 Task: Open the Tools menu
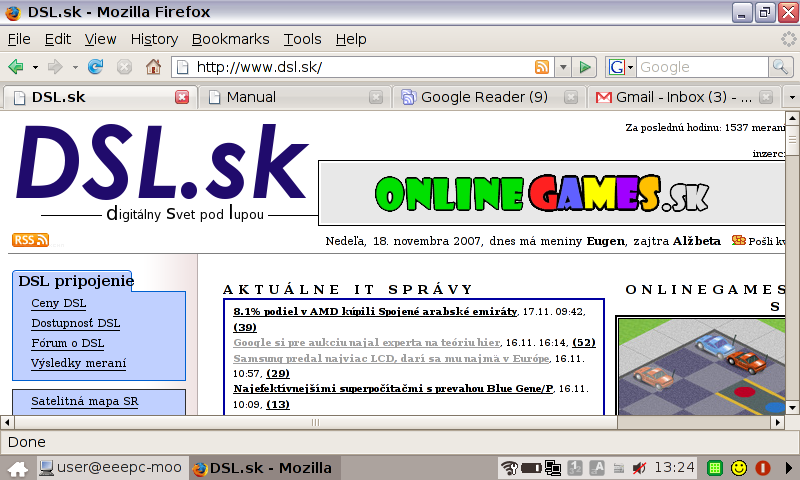coord(303,39)
